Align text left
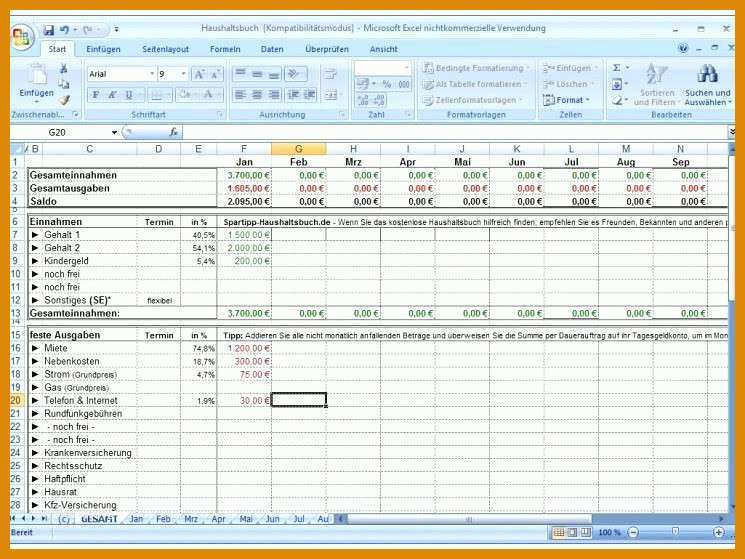Viewport: 745px width, 559px height. (x=240, y=95)
